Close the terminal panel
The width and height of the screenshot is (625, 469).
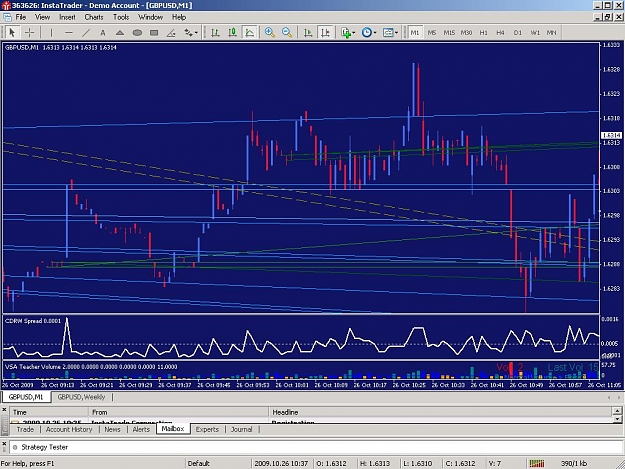(x=4, y=409)
